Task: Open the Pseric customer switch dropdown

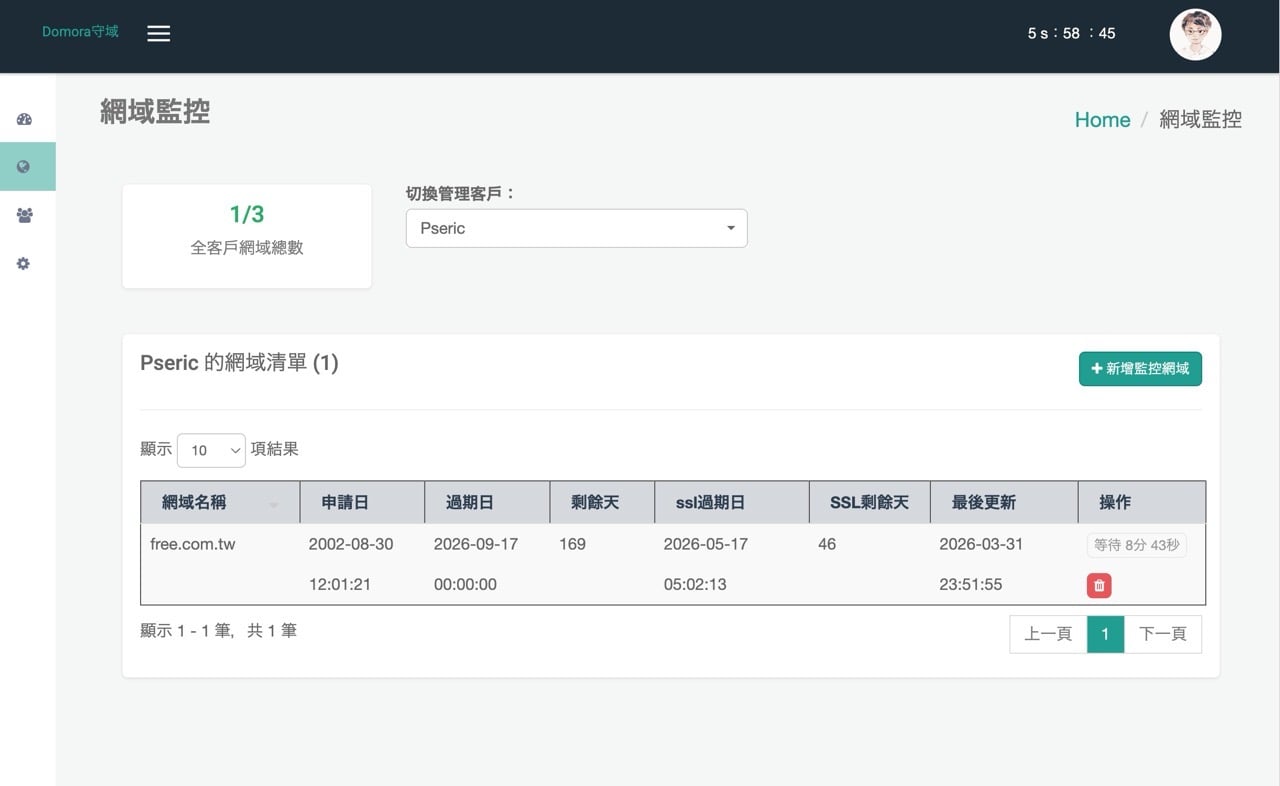Action: (x=576, y=228)
